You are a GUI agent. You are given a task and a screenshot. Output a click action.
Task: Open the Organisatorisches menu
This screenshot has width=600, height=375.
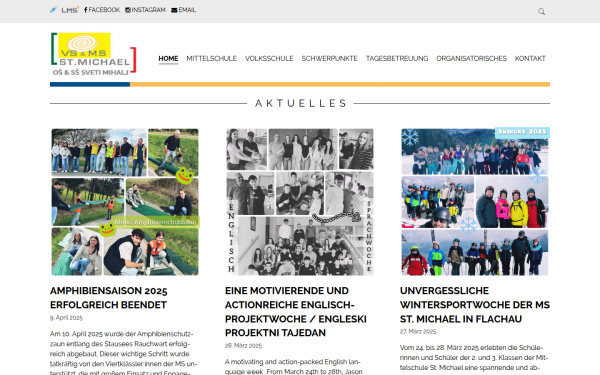(471, 59)
